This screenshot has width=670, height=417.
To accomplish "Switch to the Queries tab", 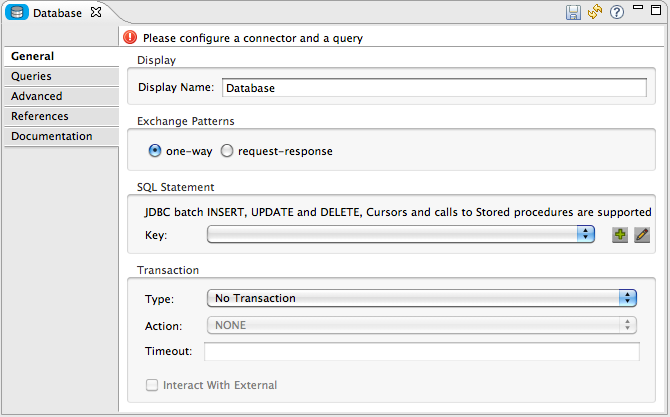I will 32,76.
